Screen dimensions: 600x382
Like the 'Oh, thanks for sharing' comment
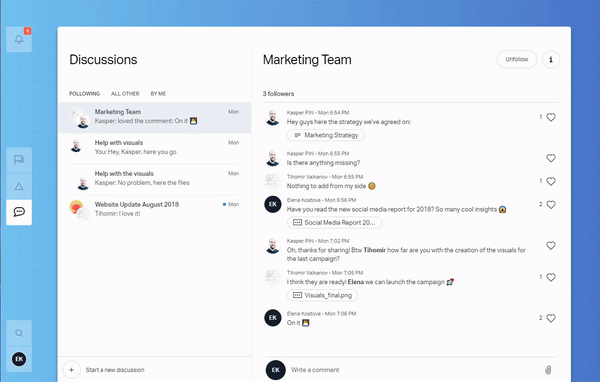click(x=551, y=245)
